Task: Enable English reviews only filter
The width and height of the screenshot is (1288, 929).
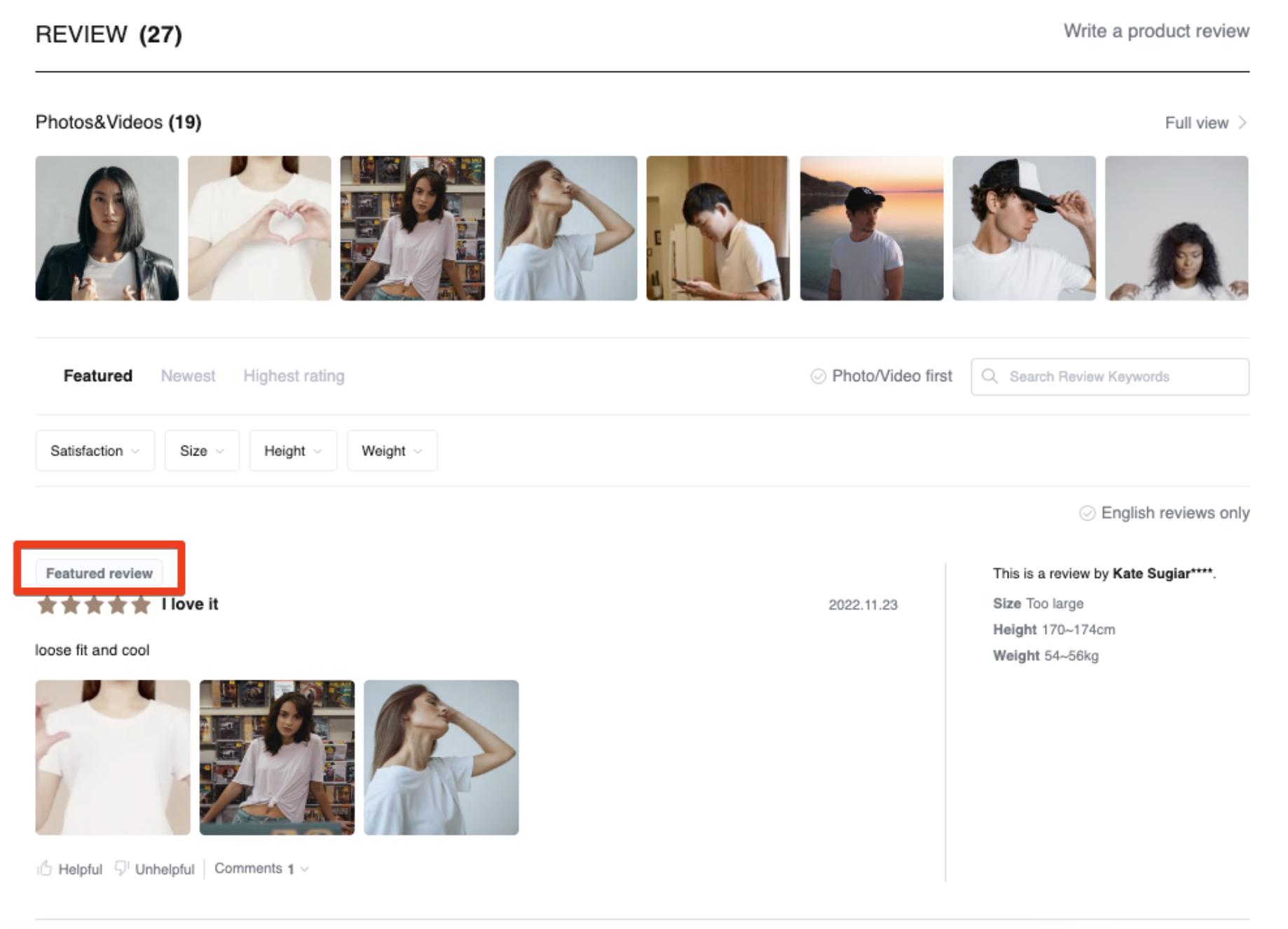Action: coord(1087,513)
